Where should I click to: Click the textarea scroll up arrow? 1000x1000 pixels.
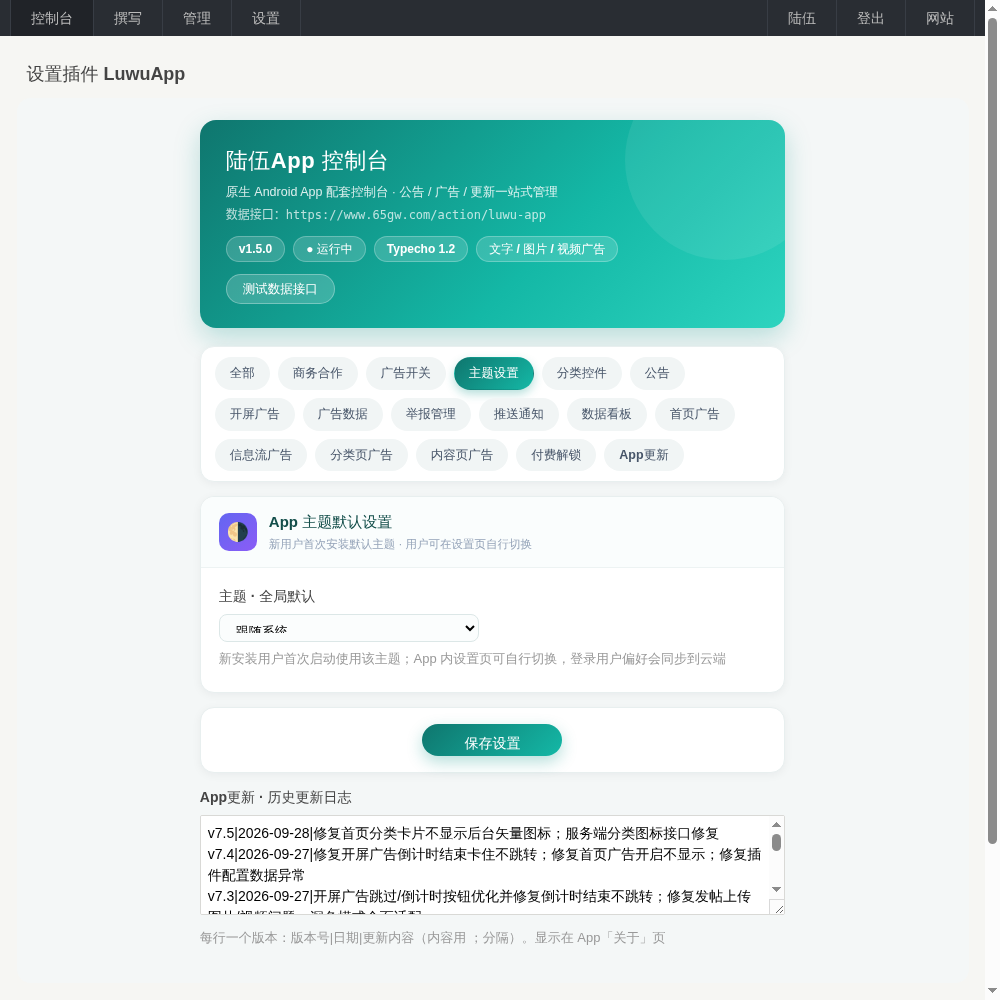click(x=776, y=825)
